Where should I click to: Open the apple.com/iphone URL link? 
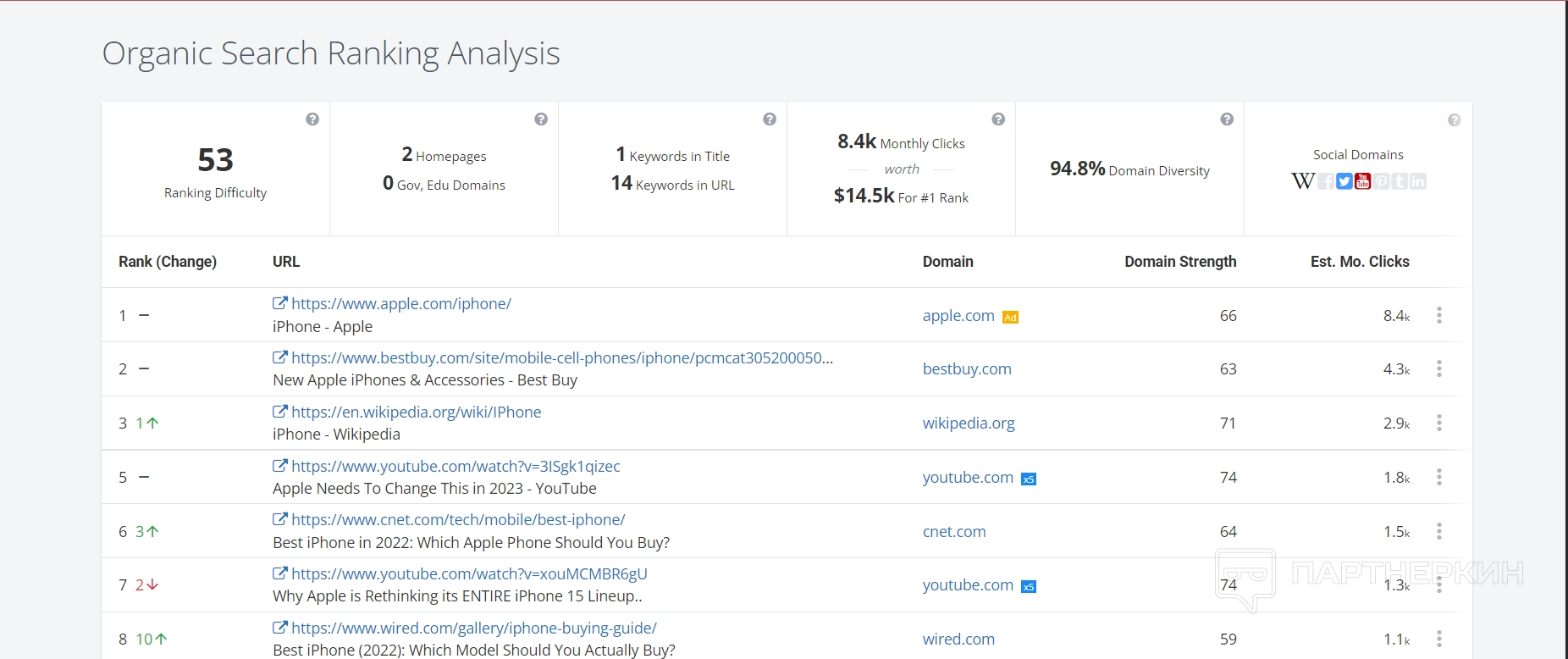tap(400, 303)
